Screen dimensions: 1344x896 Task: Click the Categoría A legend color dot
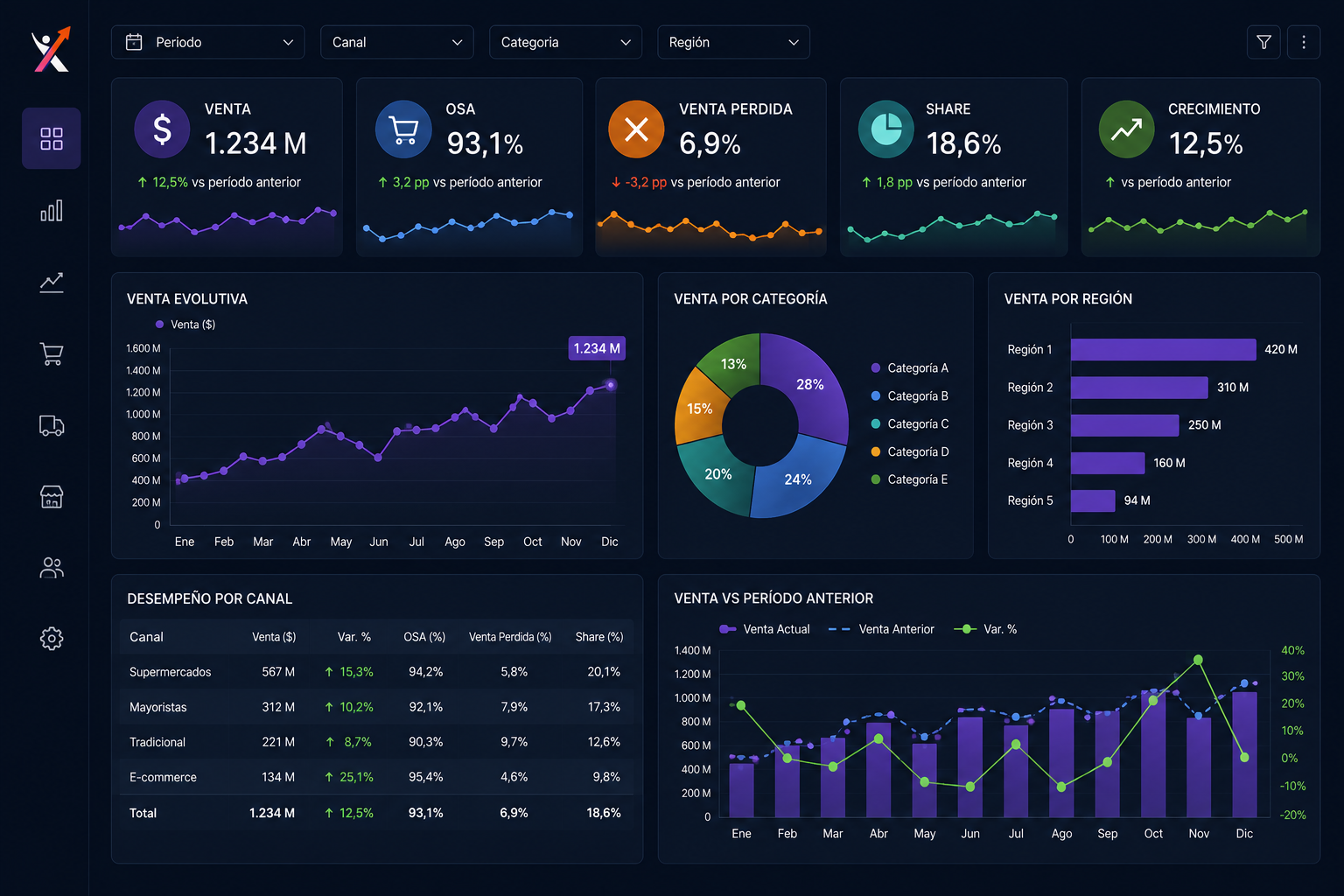click(x=876, y=368)
